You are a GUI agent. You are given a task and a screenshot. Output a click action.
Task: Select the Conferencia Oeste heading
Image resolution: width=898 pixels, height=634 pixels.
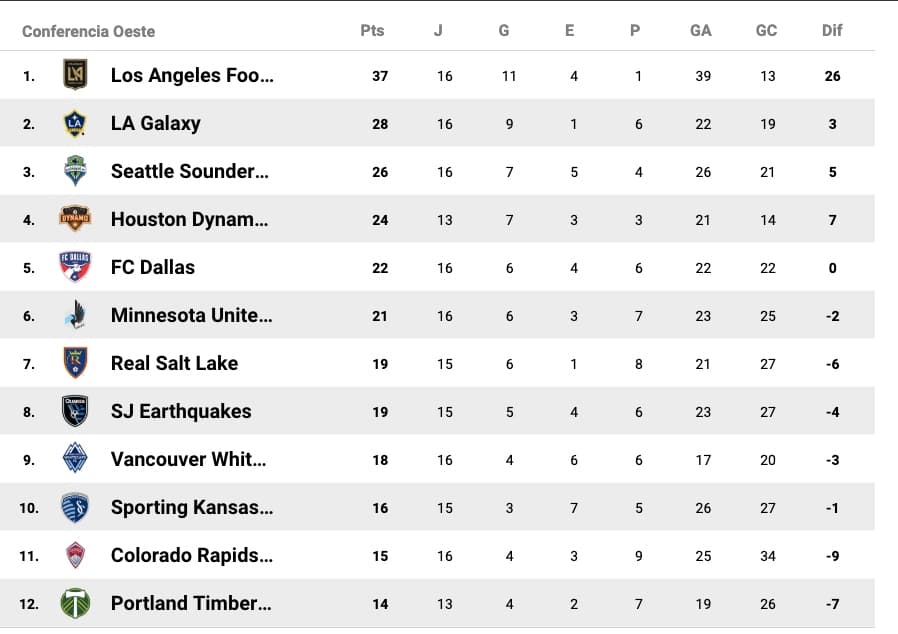[x=88, y=31]
